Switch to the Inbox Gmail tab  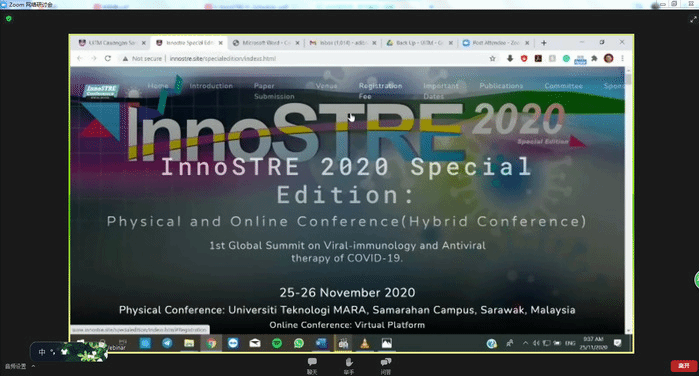coord(342,43)
